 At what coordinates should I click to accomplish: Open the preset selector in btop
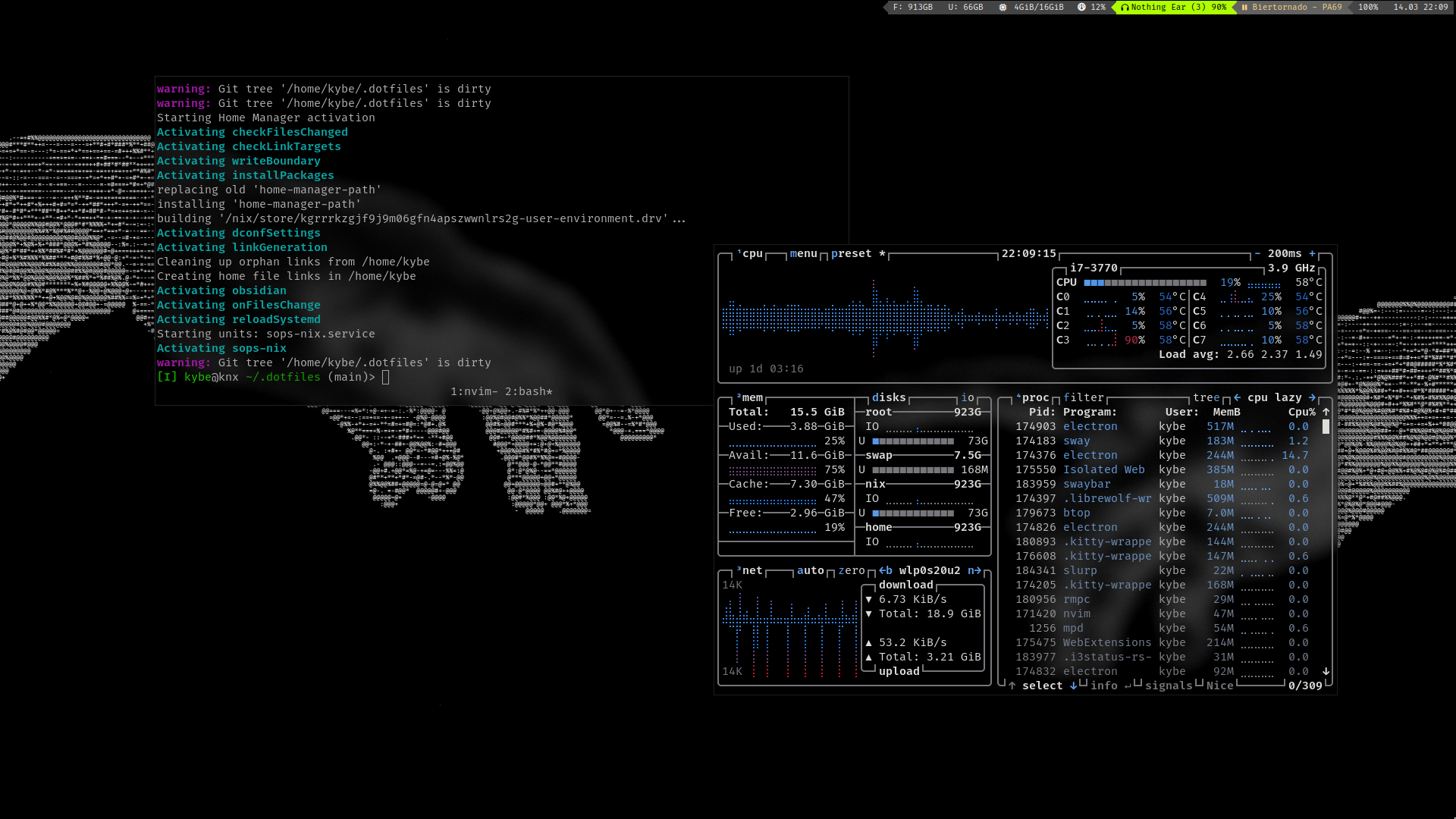851,254
